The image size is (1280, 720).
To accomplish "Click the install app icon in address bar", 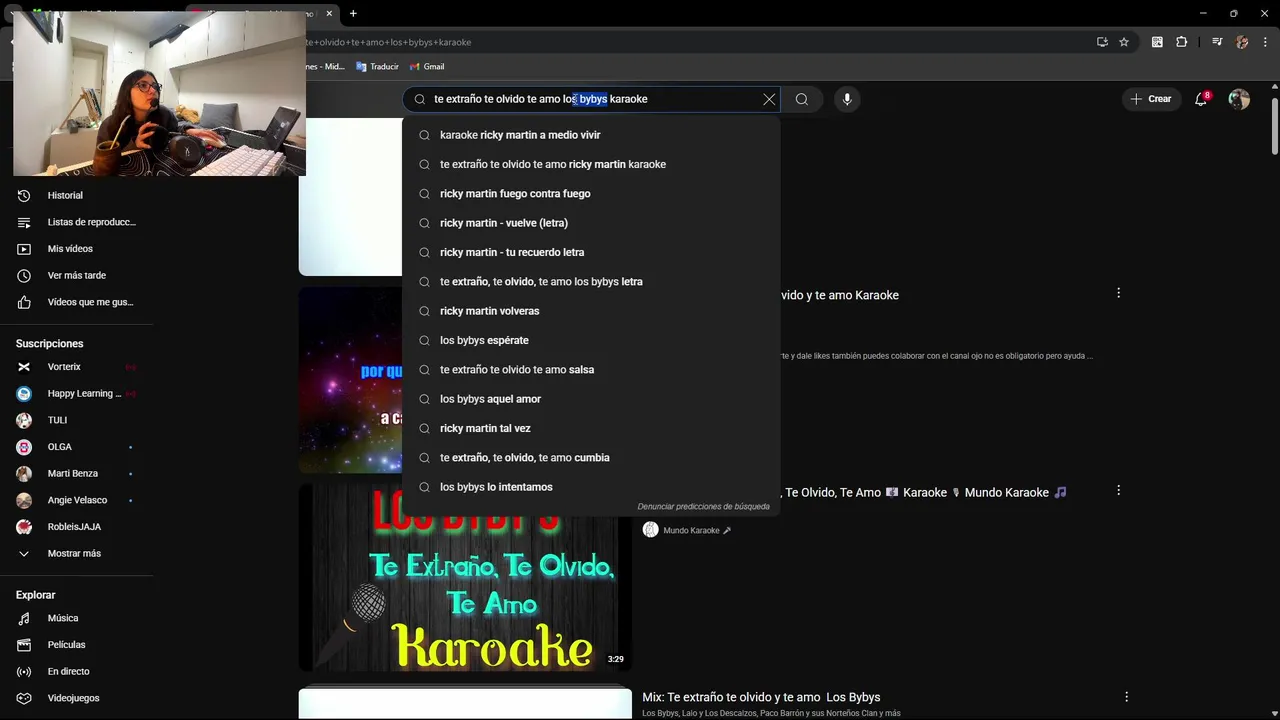I will coord(1102,42).
